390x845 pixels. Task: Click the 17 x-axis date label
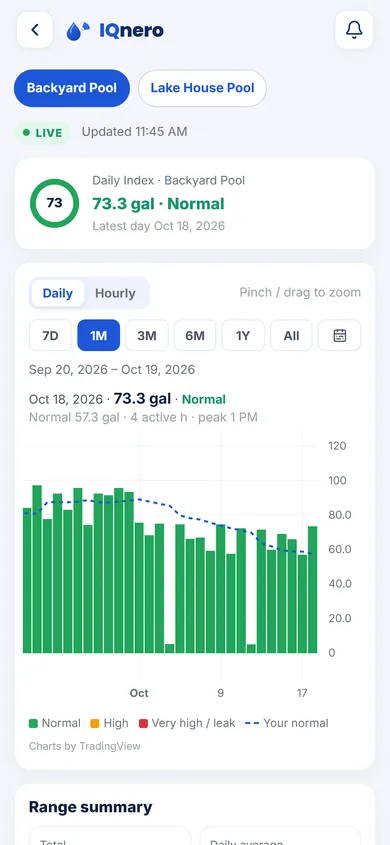pyautogui.click(x=302, y=693)
